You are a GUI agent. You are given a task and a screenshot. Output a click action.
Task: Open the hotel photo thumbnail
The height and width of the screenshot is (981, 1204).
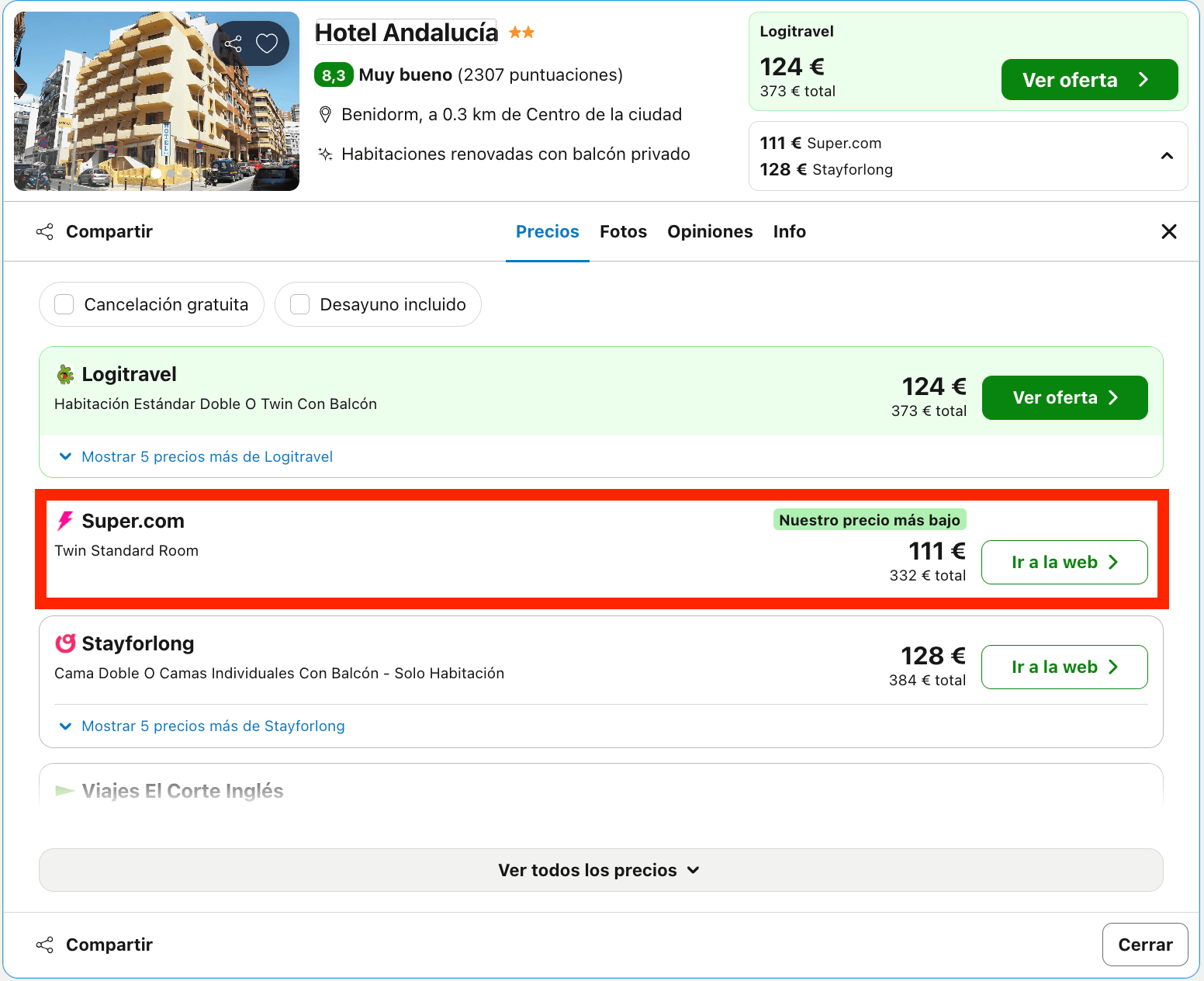pos(157,101)
